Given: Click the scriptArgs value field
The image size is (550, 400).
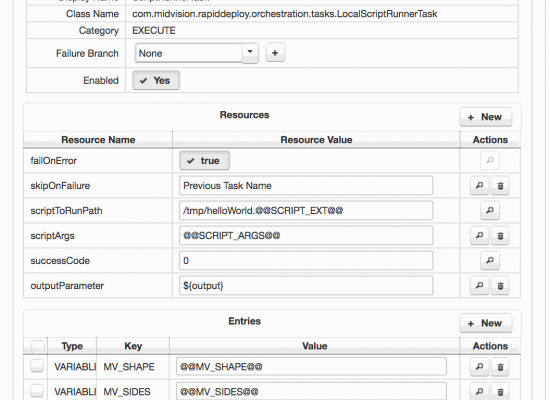Looking at the screenshot, I should pyautogui.click(x=306, y=236).
